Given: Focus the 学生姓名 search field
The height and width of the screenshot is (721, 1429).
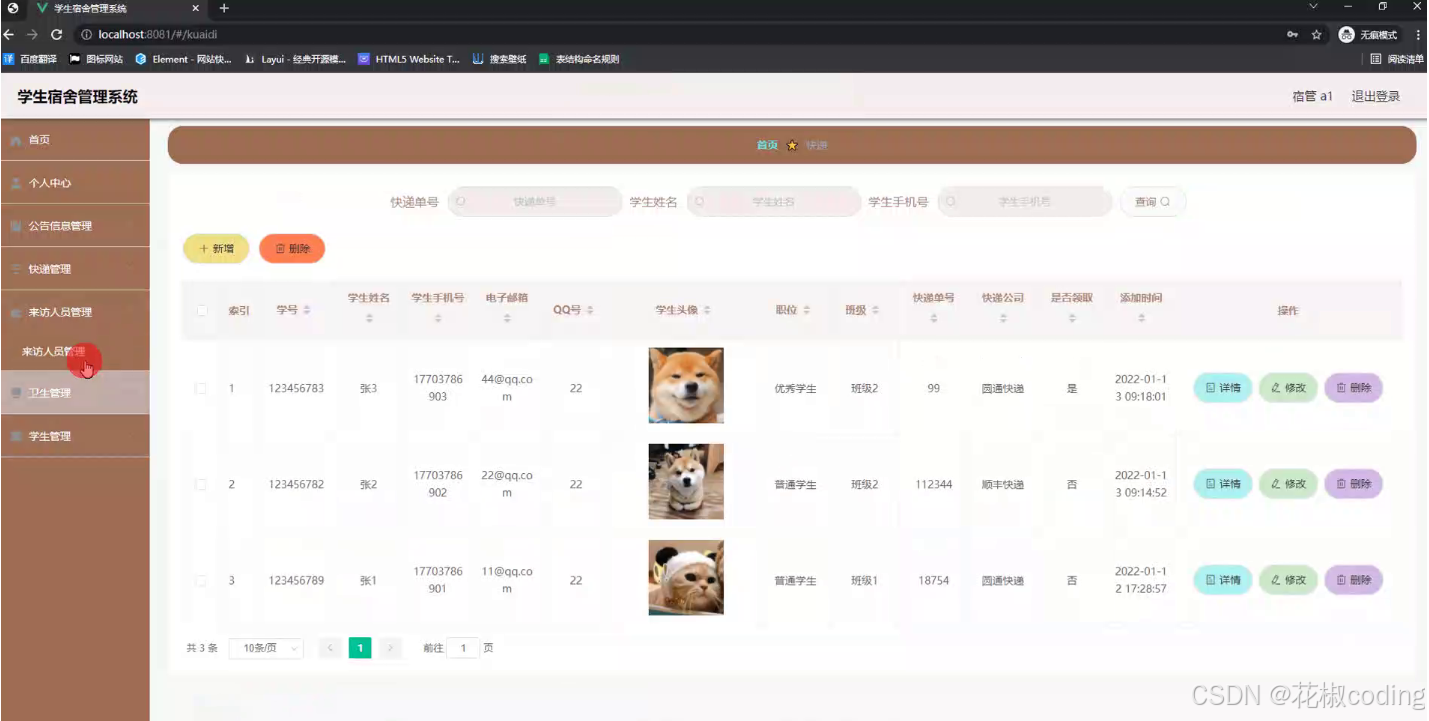Looking at the screenshot, I should tap(774, 202).
